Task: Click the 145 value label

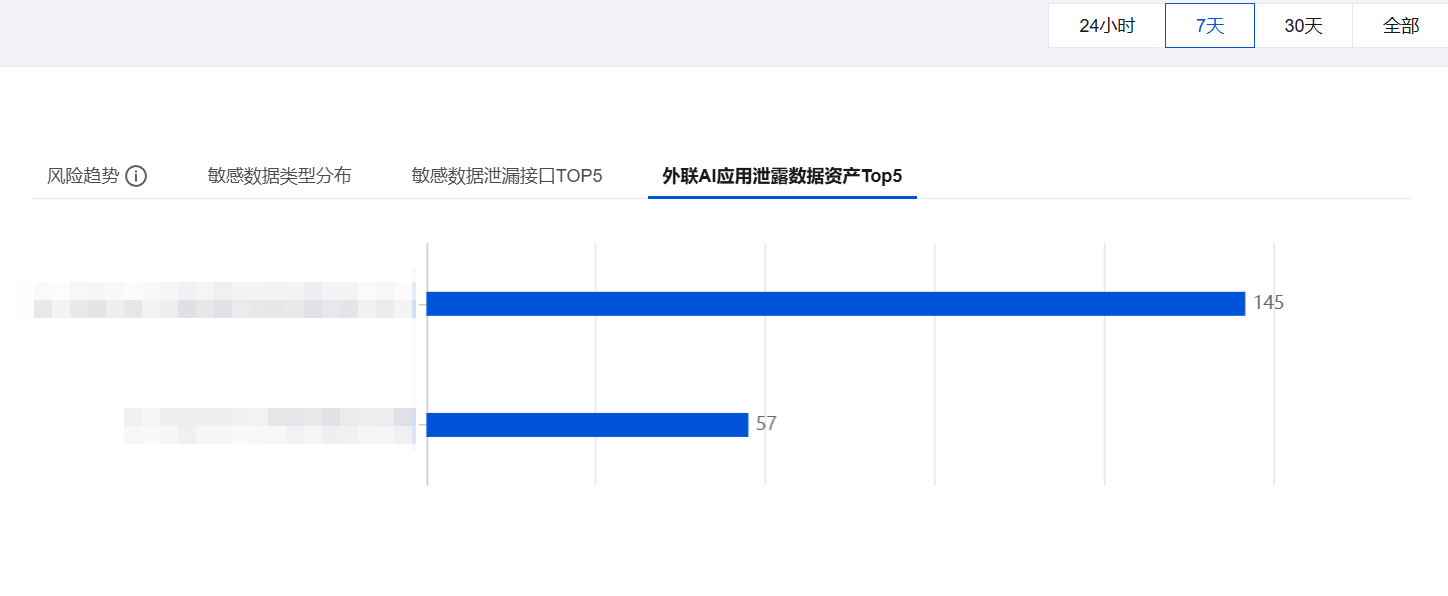Action: pos(1268,303)
